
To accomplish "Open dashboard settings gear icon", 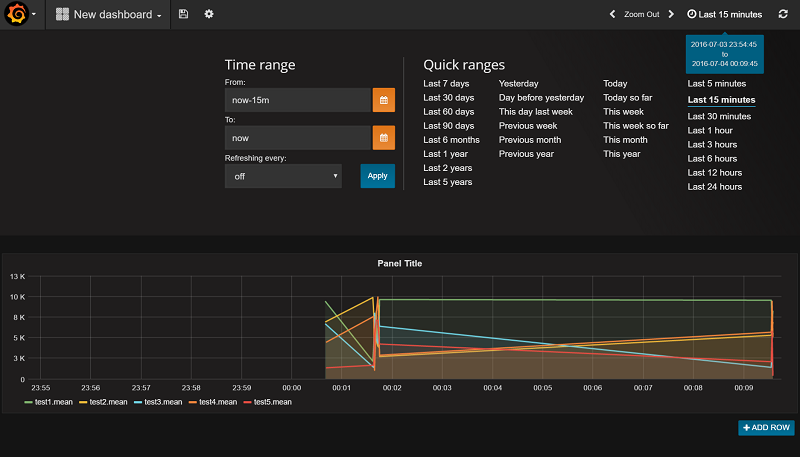I will 209,14.
